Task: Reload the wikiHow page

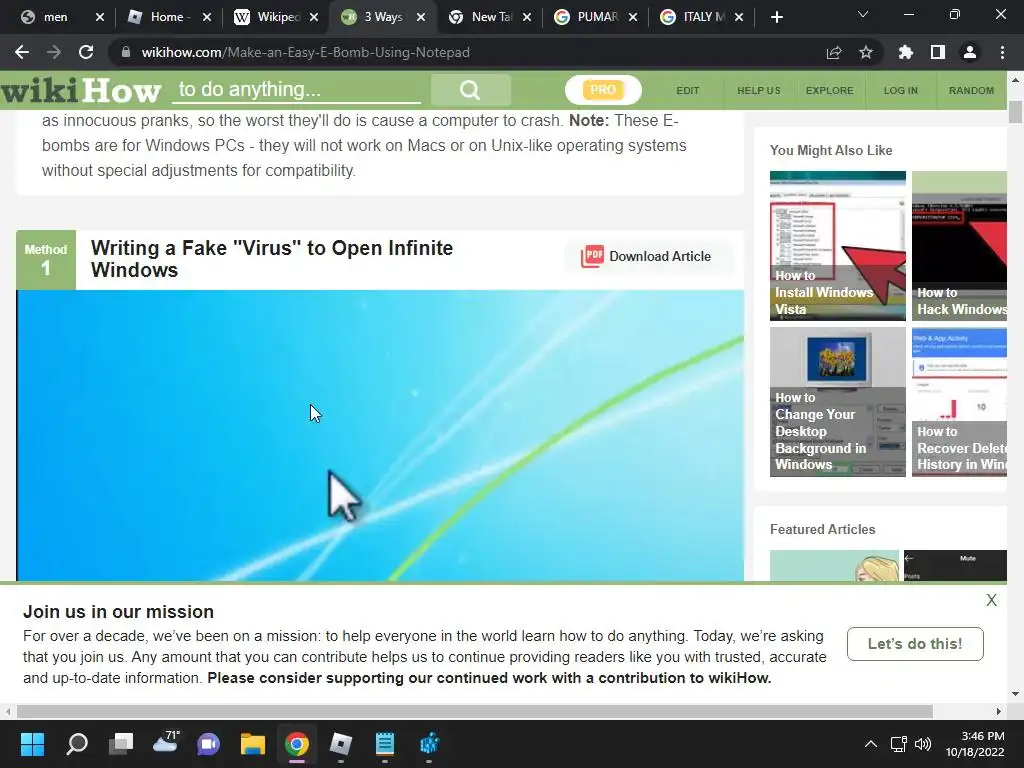Action: (86, 52)
